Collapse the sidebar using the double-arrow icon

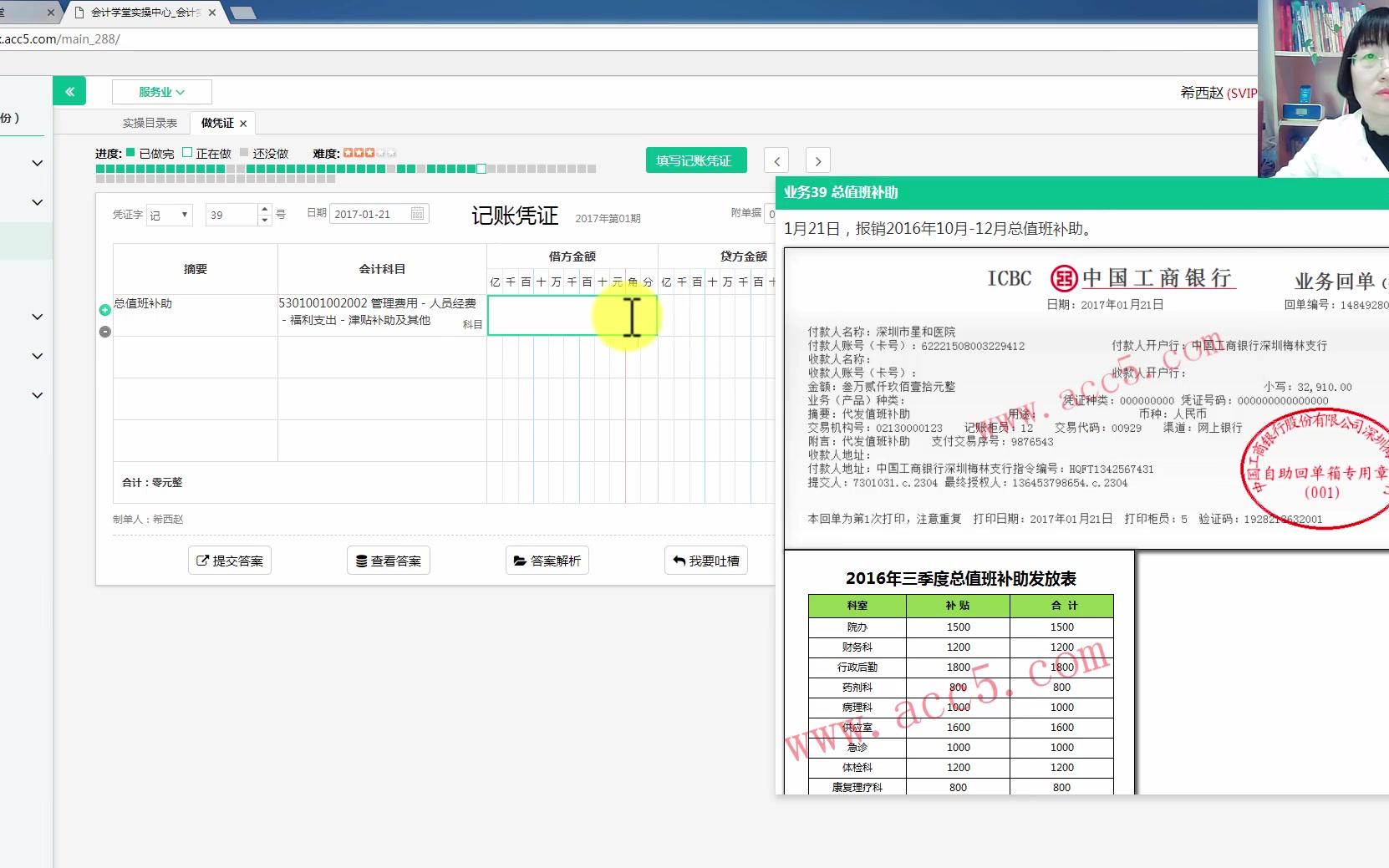69,90
